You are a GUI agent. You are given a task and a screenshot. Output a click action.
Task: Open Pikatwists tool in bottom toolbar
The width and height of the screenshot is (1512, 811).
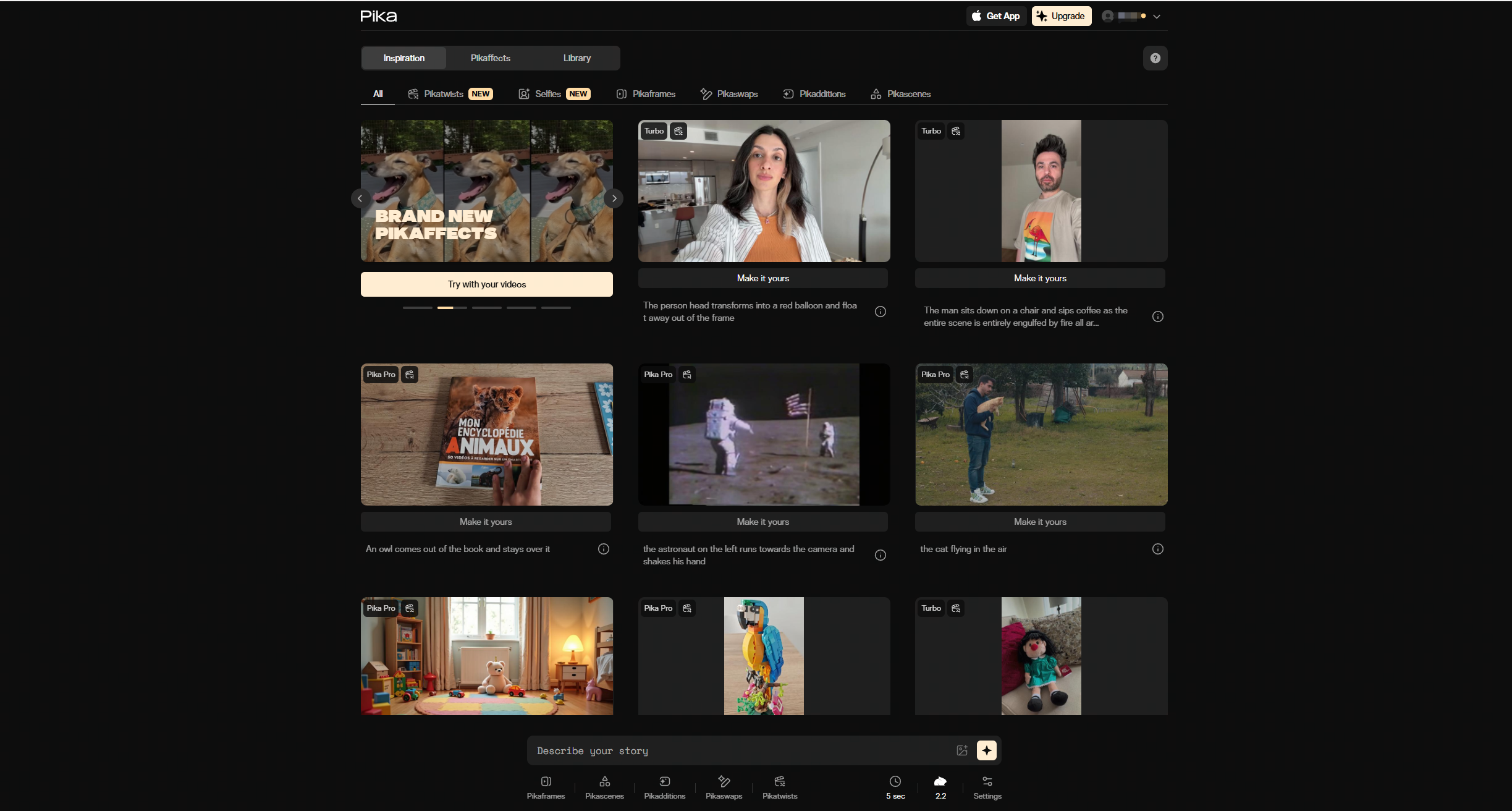(x=780, y=787)
